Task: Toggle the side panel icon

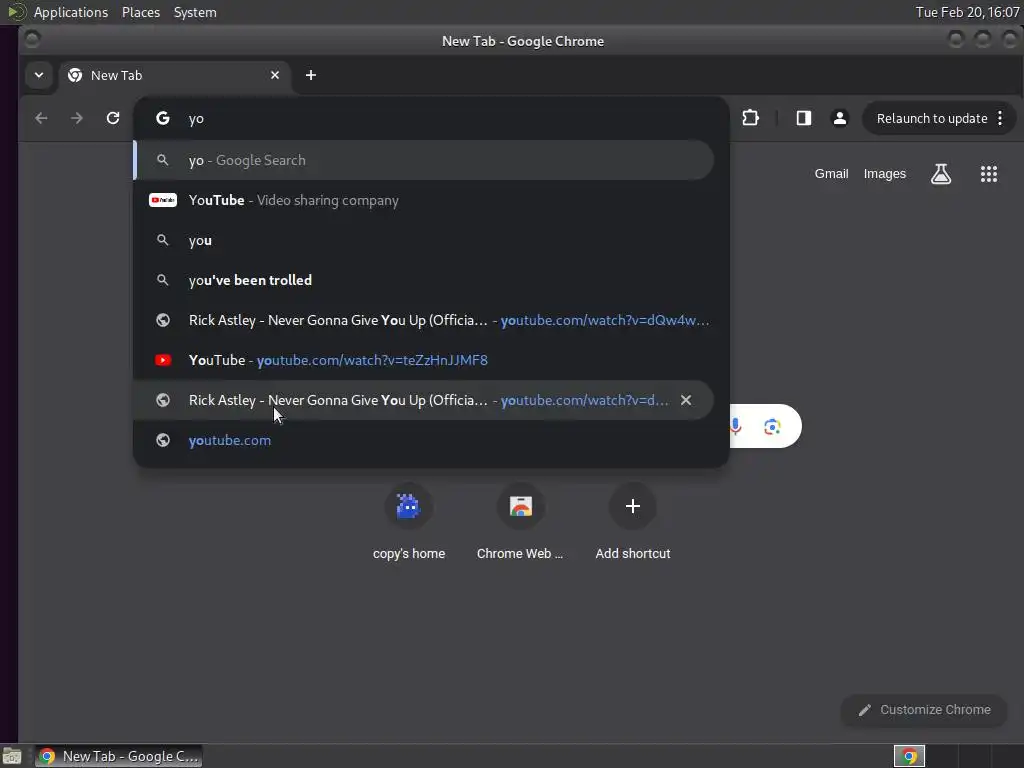Action: [804, 118]
